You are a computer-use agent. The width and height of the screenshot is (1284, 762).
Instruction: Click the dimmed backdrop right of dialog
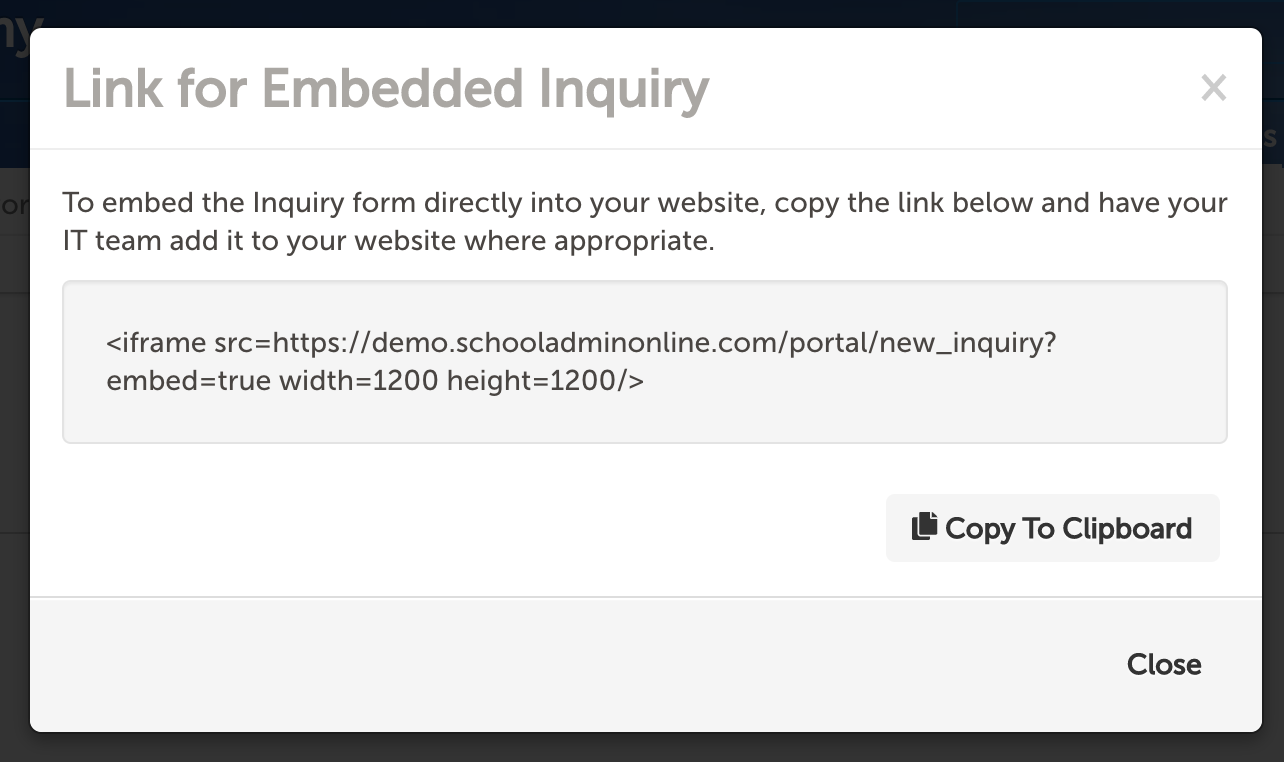coord(1273,400)
